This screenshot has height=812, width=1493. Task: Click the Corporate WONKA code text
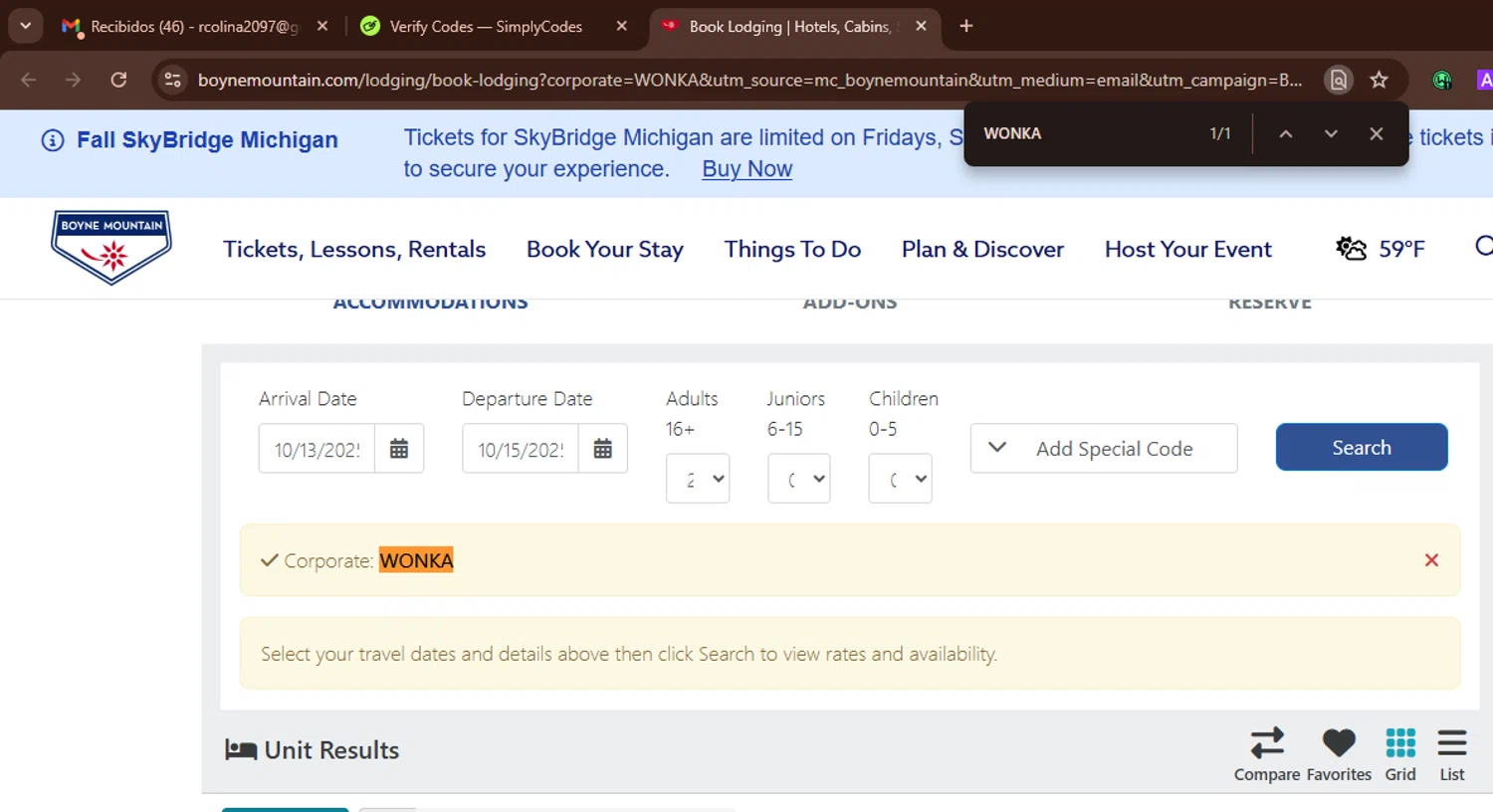coord(368,560)
